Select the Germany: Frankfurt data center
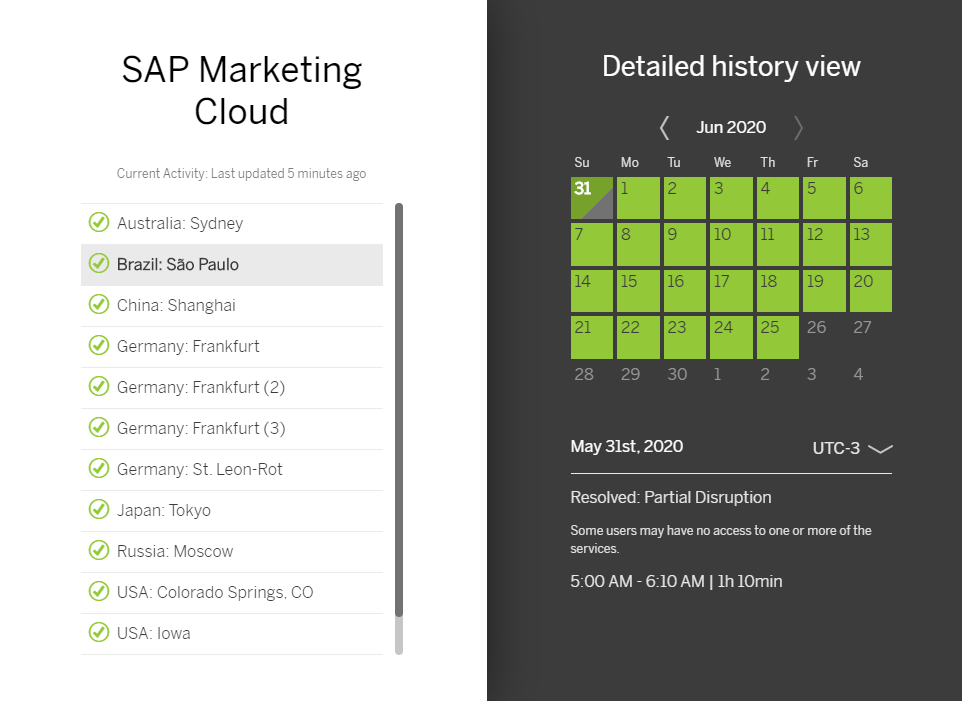The image size is (962, 701). click(x=232, y=347)
